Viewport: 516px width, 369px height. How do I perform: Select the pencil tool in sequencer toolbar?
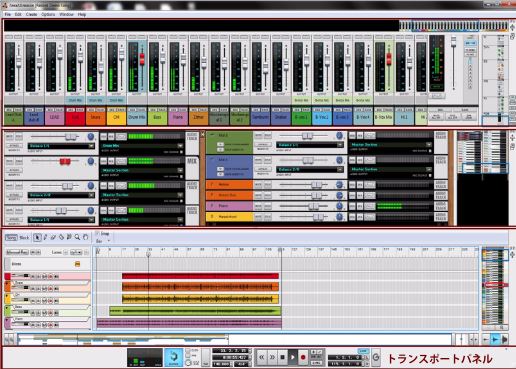(45, 237)
